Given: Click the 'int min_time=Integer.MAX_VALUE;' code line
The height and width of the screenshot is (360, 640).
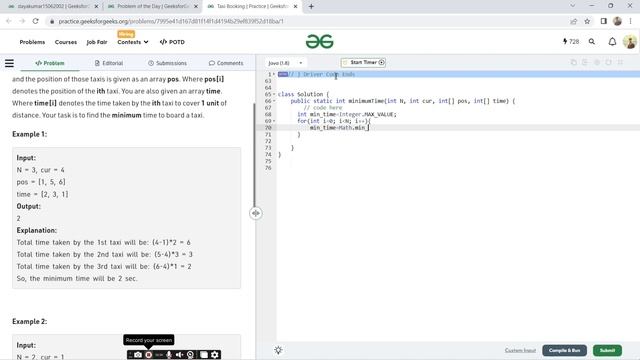Looking at the screenshot, I should (x=347, y=114).
